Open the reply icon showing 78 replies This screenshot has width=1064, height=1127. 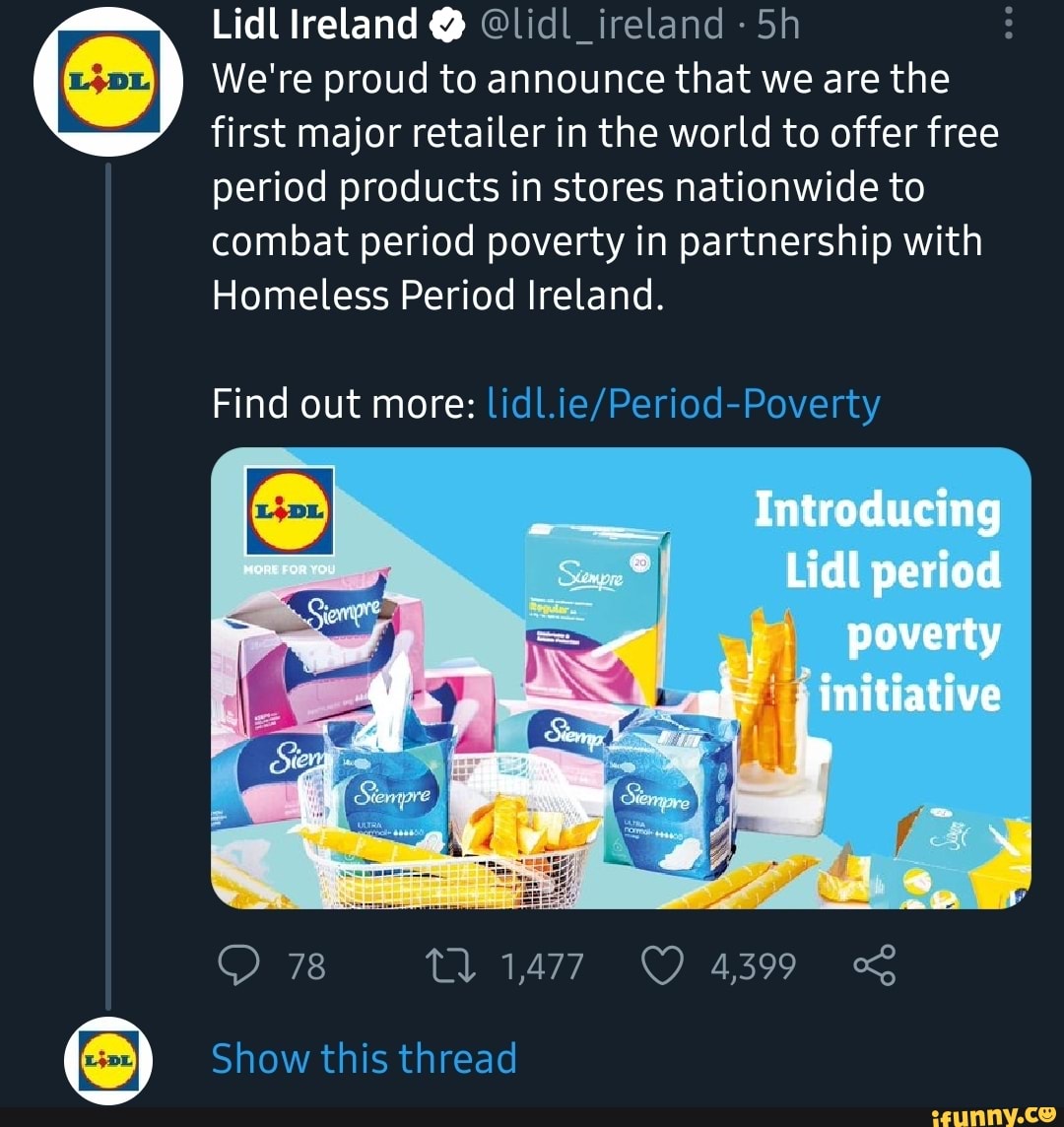click(x=240, y=966)
